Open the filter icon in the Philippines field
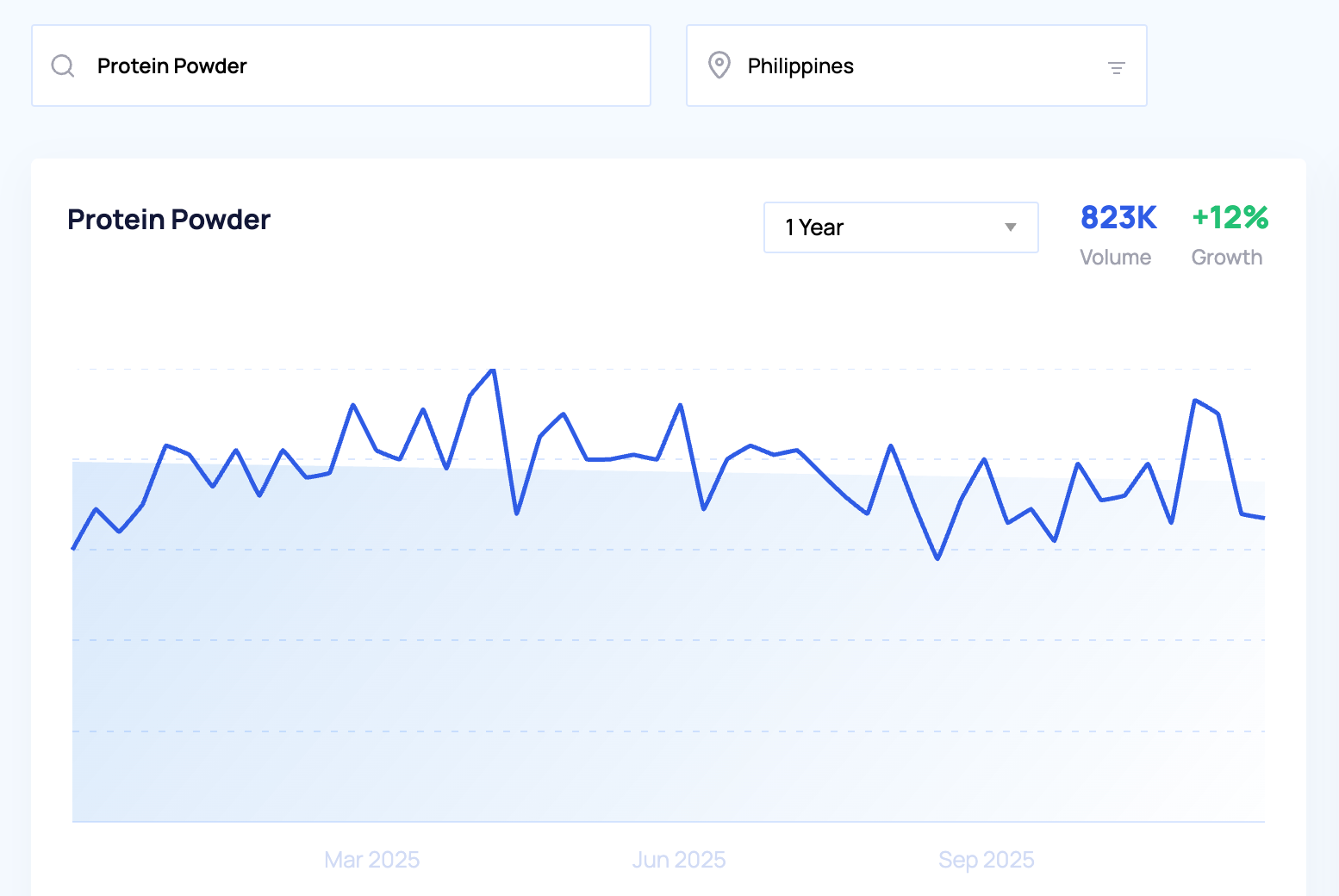 coord(1116,67)
